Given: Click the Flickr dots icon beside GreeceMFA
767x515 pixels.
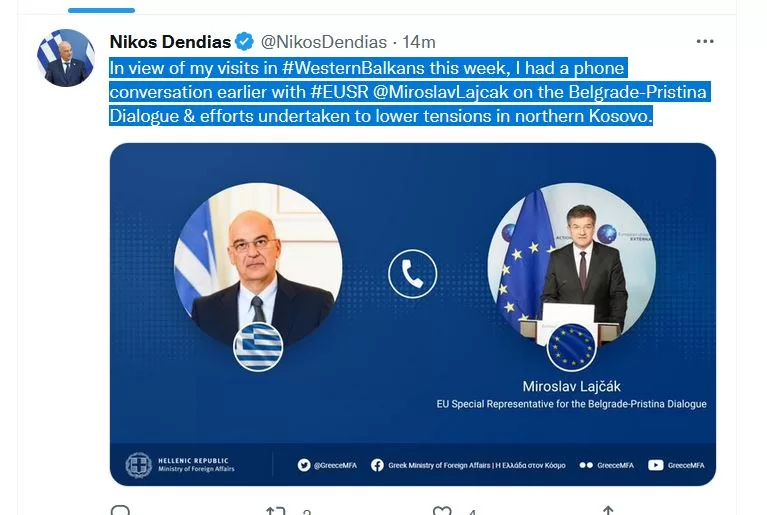Looking at the screenshot, I should coord(586,465).
